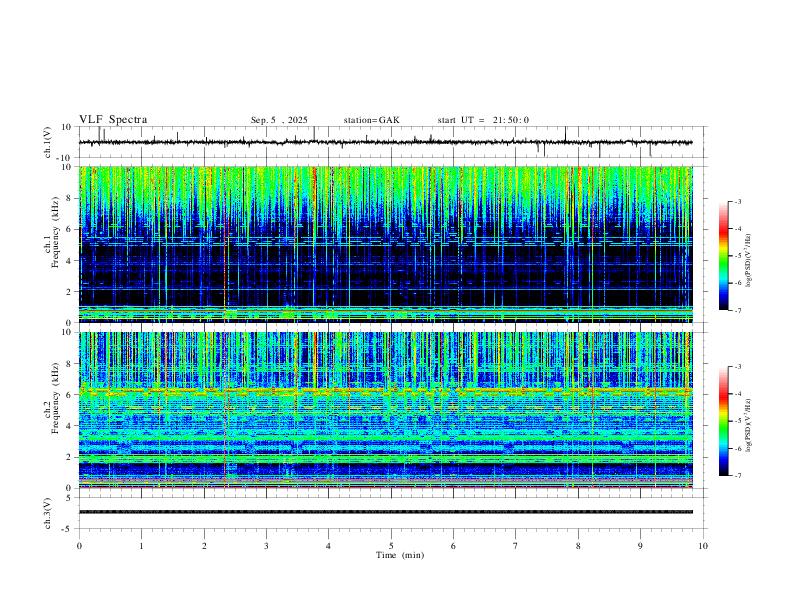792x612 pixels.
Task: Click the ch.2 spectrogram panel
Action: click(x=386, y=410)
